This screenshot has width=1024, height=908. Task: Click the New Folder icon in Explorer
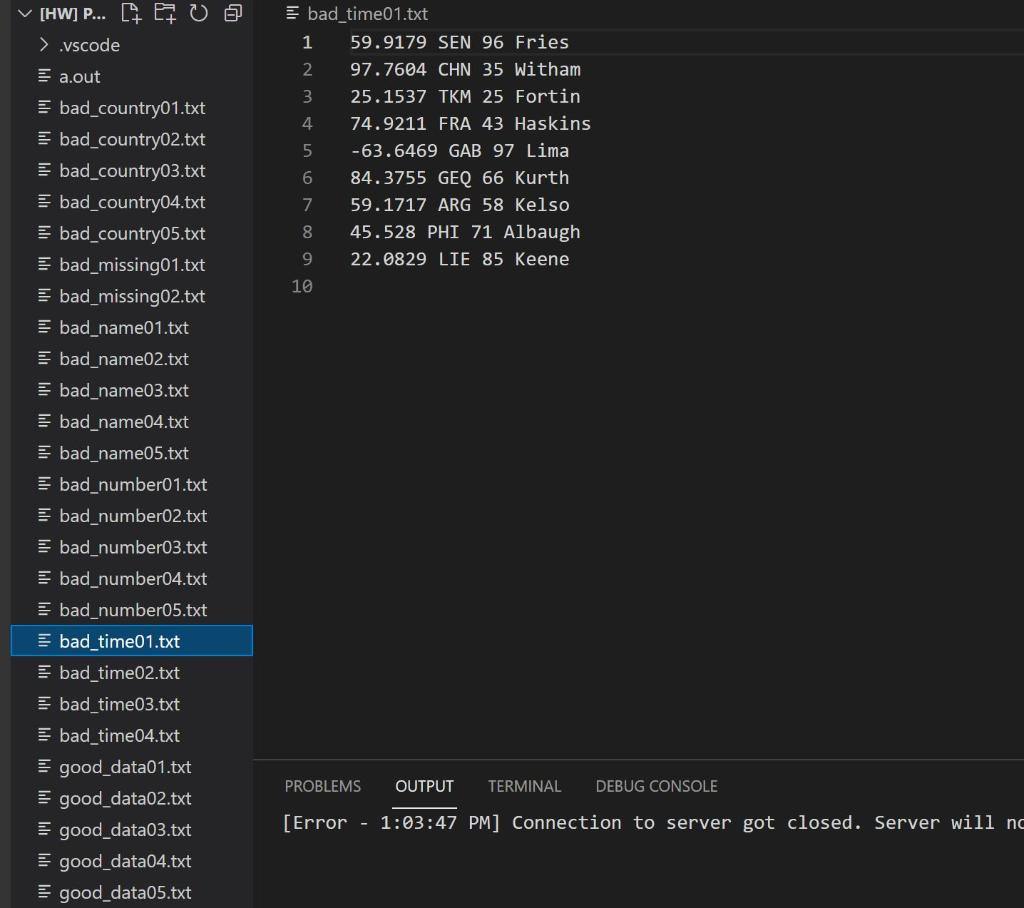(x=165, y=14)
